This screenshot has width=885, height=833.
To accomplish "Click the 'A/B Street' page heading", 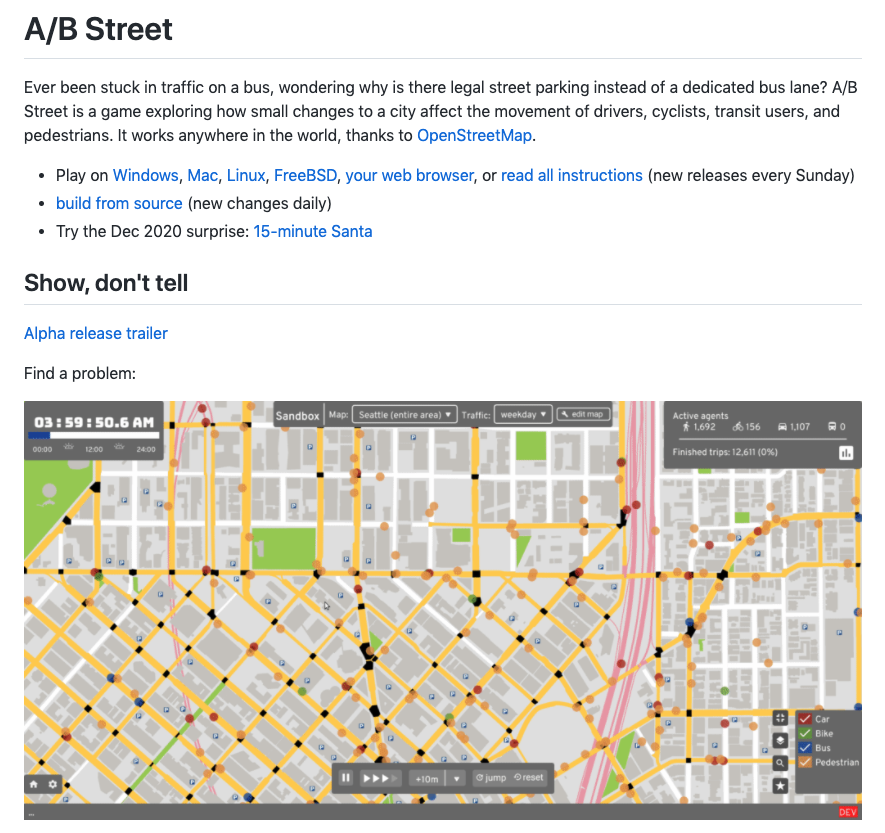I will click(98, 29).
